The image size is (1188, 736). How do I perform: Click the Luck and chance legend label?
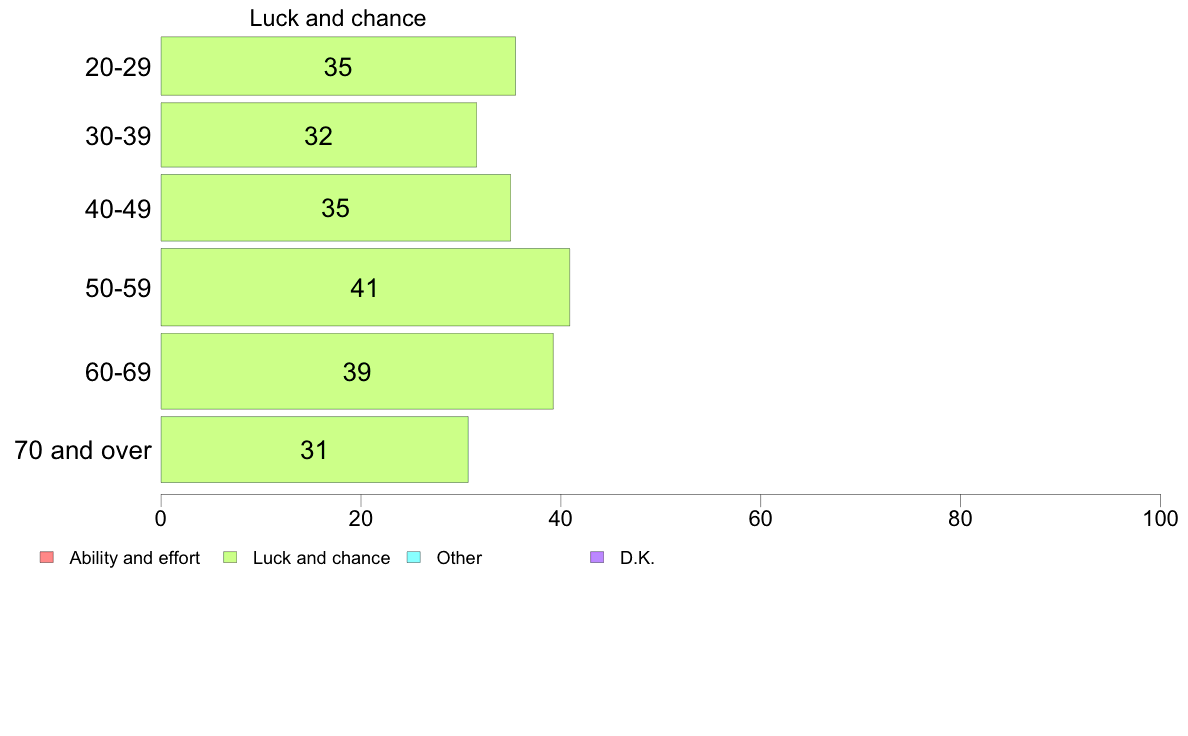click(321, 558)
